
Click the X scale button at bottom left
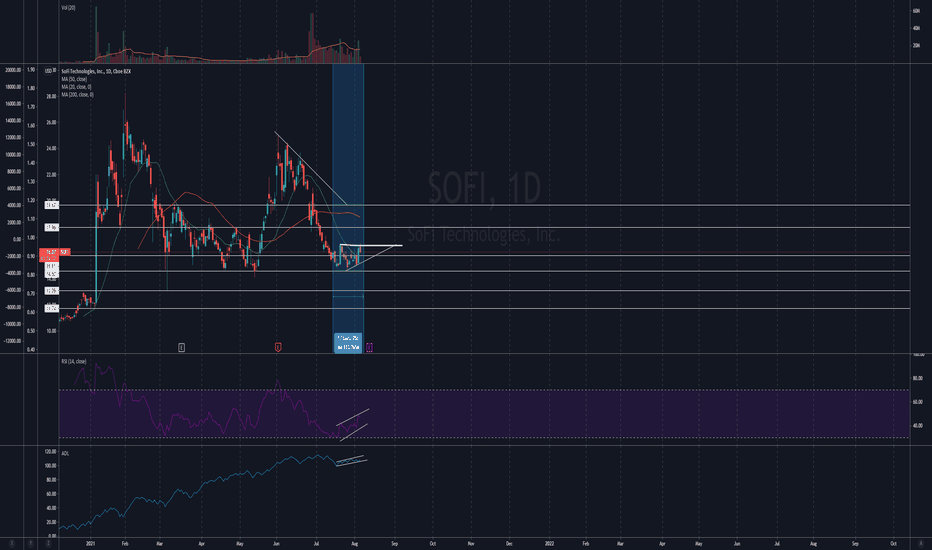11,543
